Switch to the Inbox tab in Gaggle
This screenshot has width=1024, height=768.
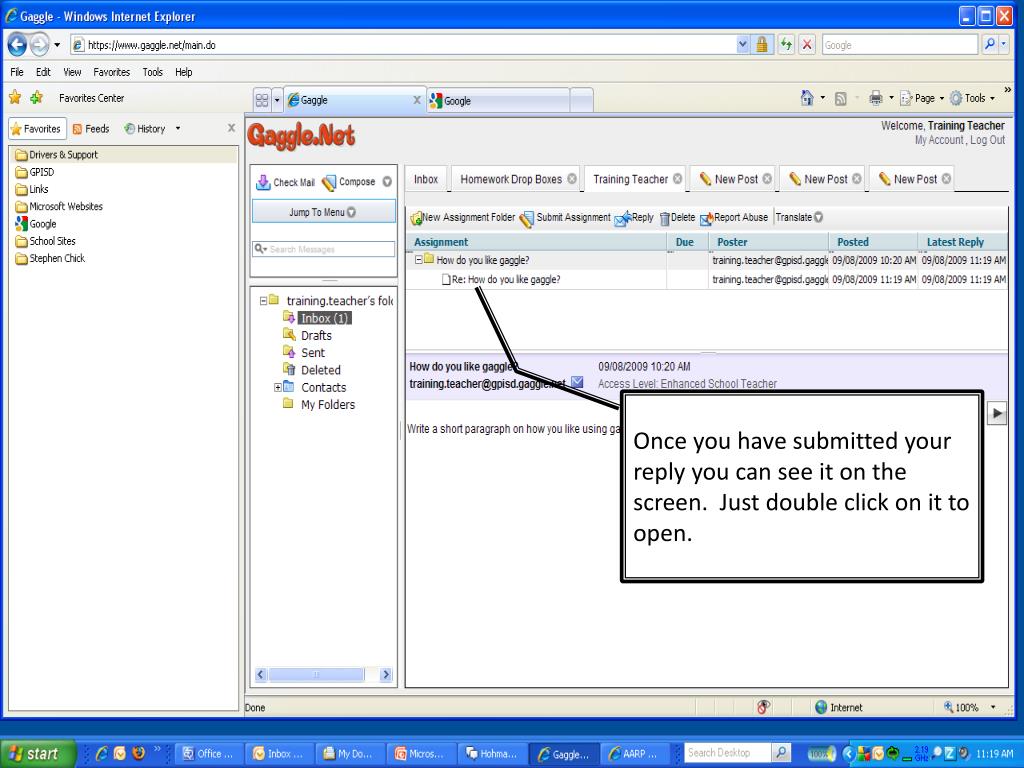coord(426,179)
